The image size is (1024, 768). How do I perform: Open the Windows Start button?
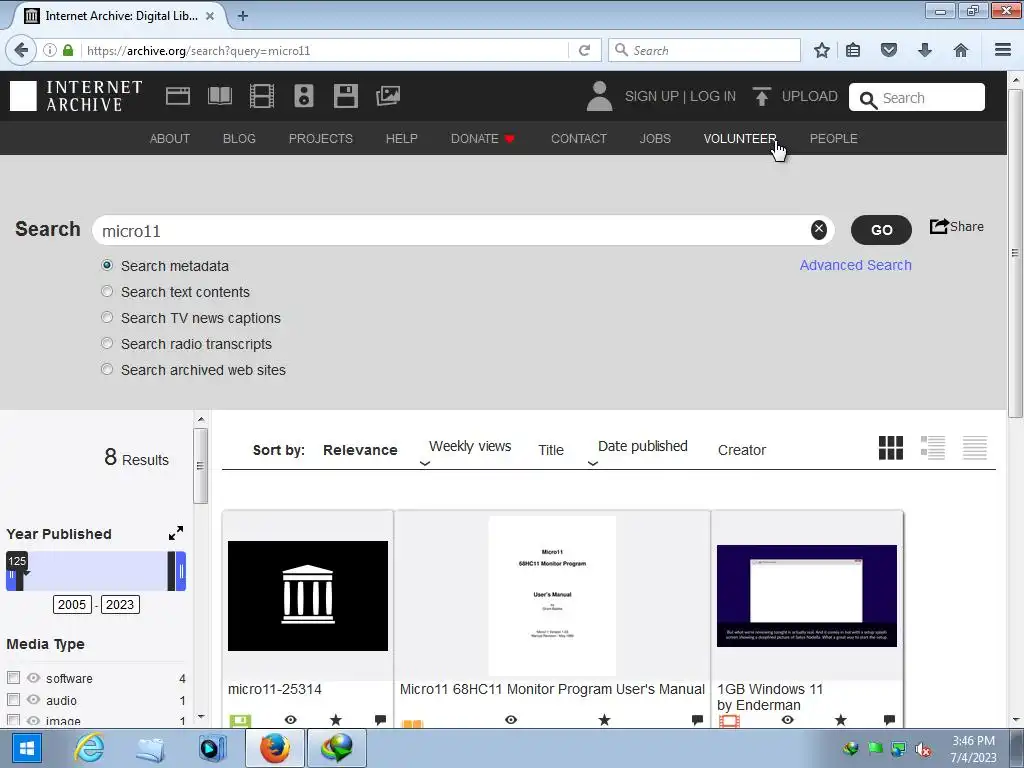pyautogui.click(x=26, y=748)
